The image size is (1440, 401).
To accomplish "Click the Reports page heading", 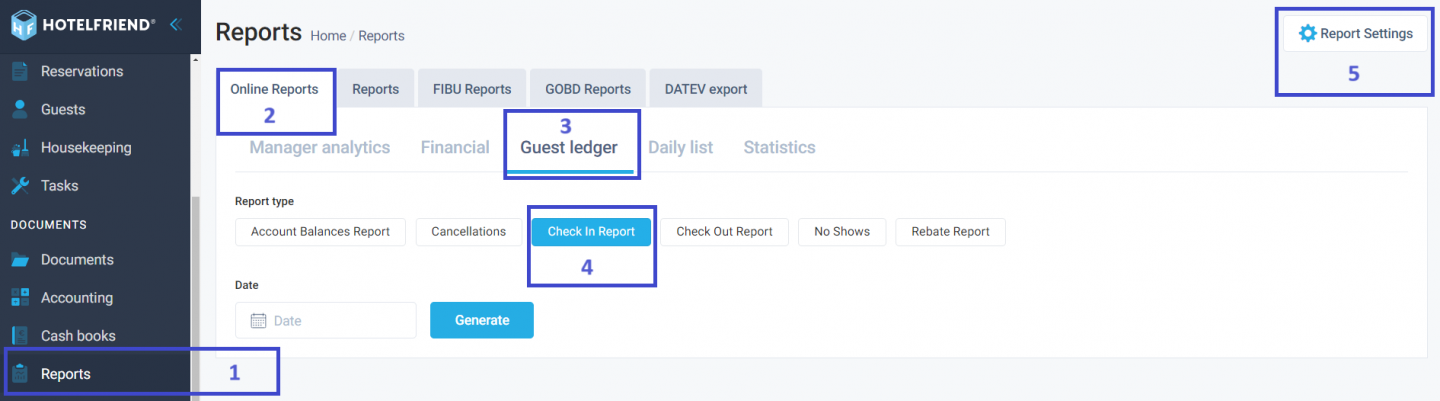I will pyautogui.click(x=258, y=32).
